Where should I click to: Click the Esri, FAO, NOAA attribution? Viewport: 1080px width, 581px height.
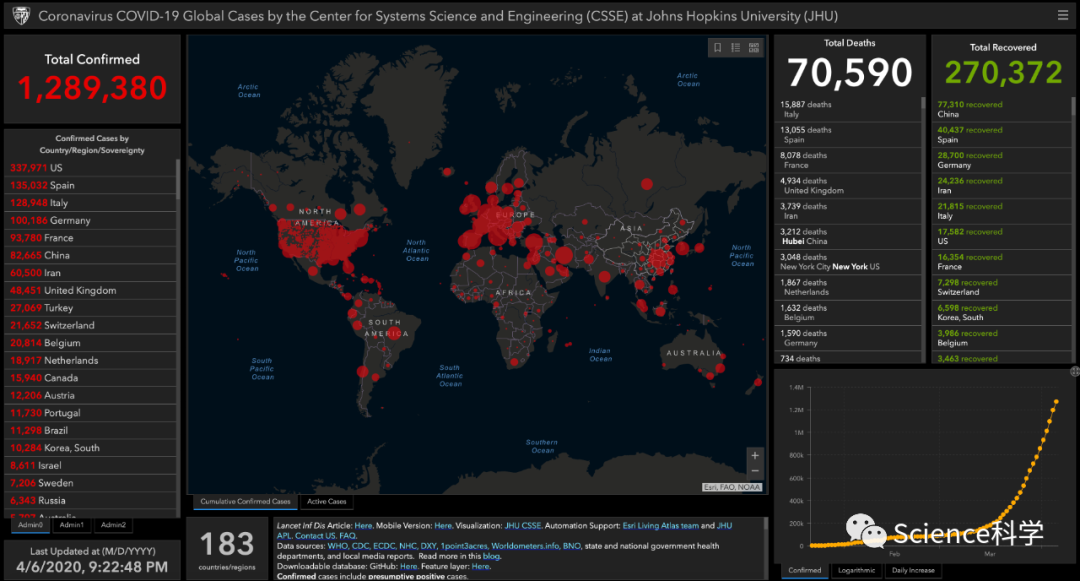[x=731, y=487]
